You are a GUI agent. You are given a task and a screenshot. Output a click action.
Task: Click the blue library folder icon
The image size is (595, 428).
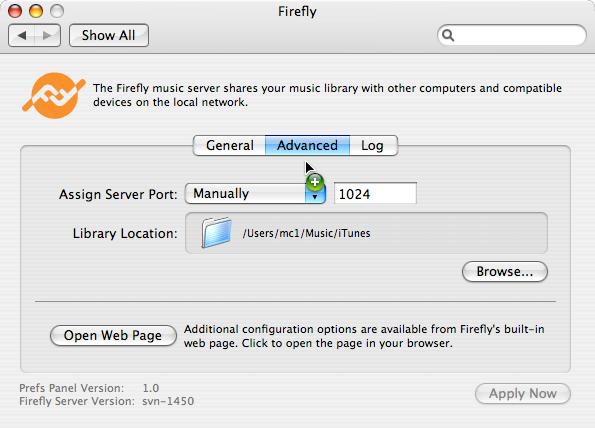click(216, 233)
